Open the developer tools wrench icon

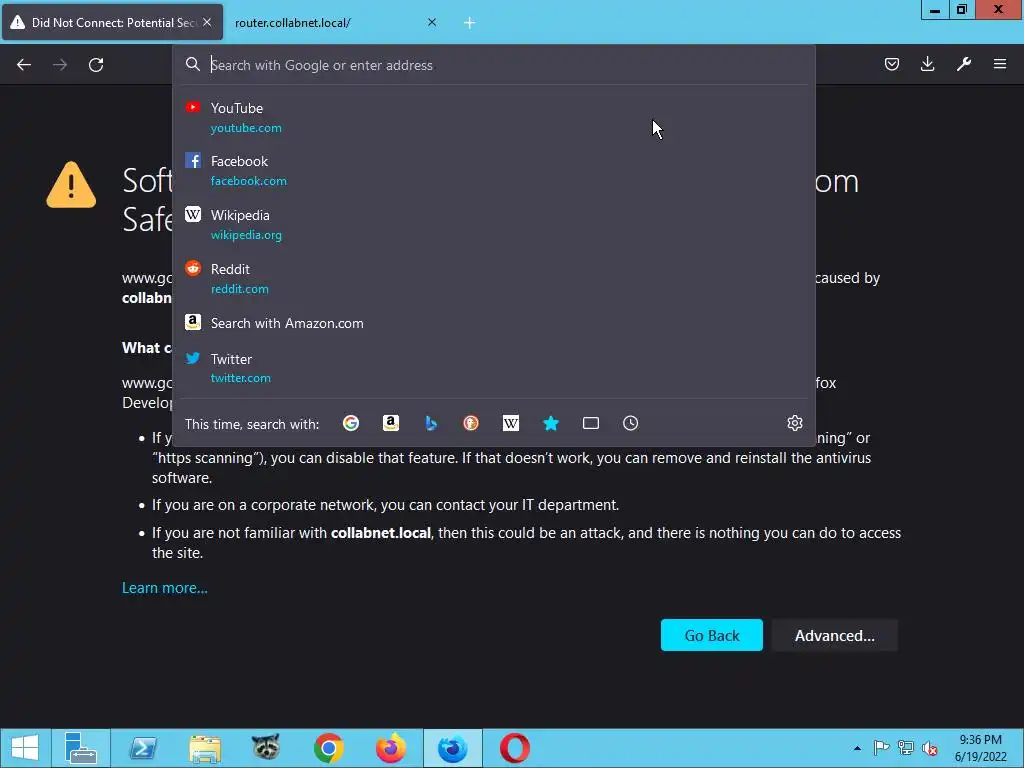964,64
